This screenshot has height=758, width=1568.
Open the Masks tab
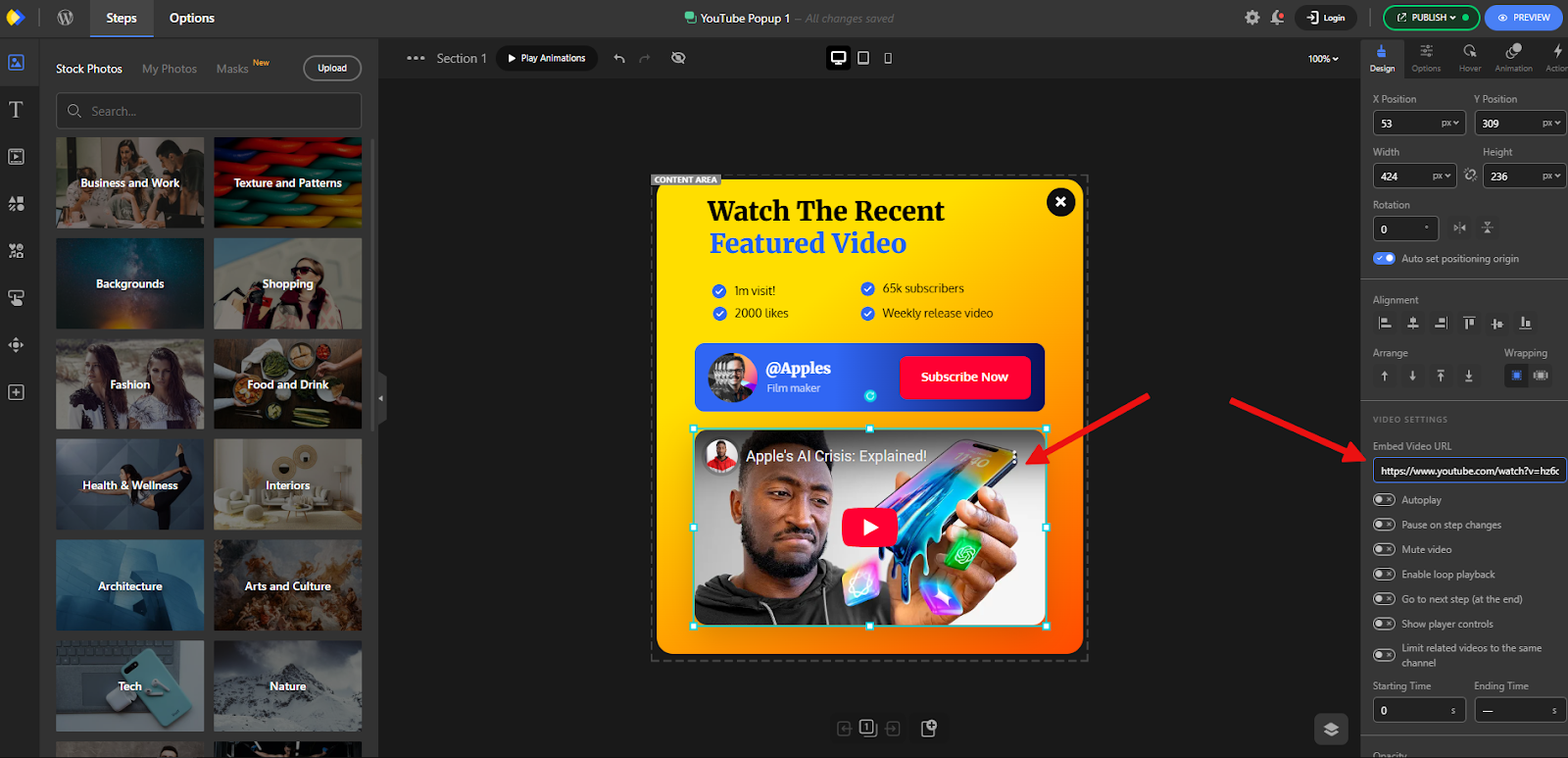pyautogui.click(x=232, y=69)
